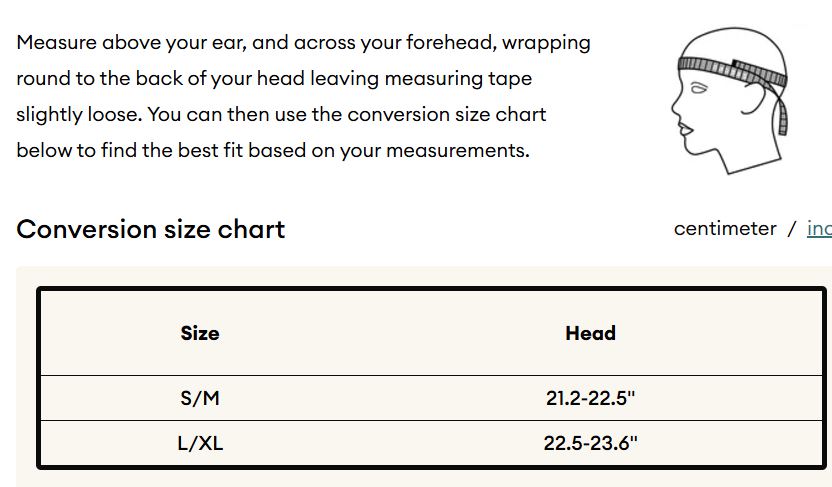Click the 21.2-22.5" head measurement
Viewport: 832px width, 487px height.
590,398
